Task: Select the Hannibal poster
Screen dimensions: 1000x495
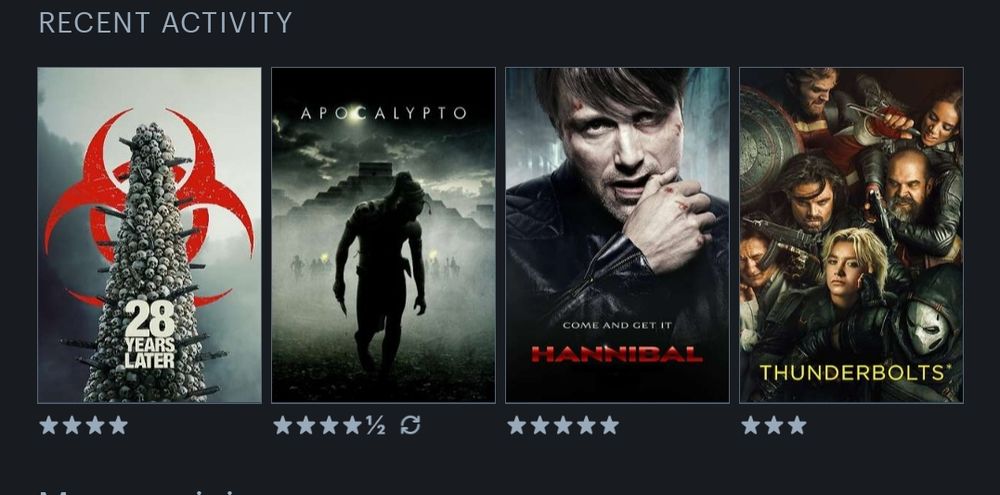Action: tap(617, 235)
